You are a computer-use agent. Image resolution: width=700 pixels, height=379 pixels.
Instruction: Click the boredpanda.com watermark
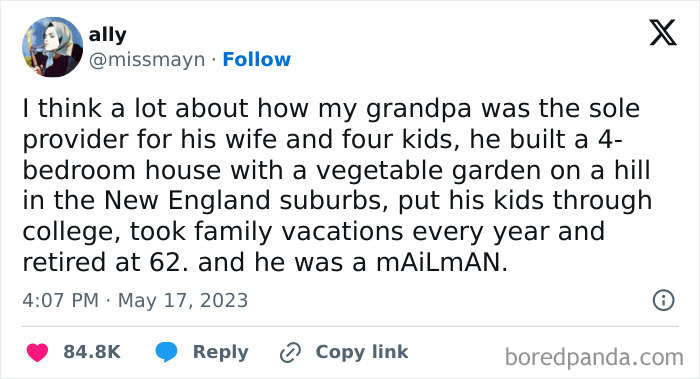click(x=594, y=358)
